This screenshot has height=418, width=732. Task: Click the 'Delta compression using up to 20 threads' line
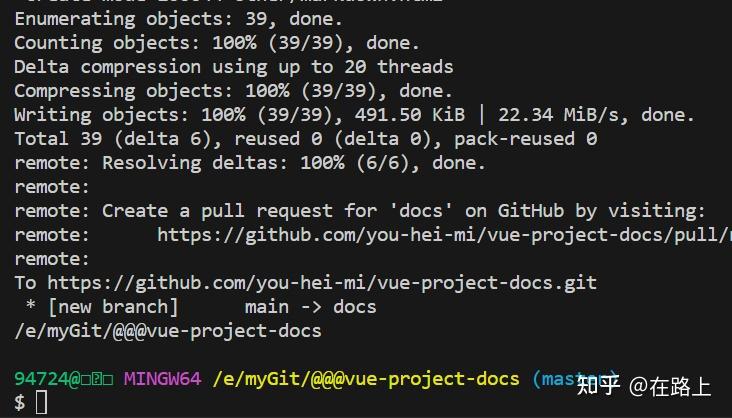coord(233,67)
